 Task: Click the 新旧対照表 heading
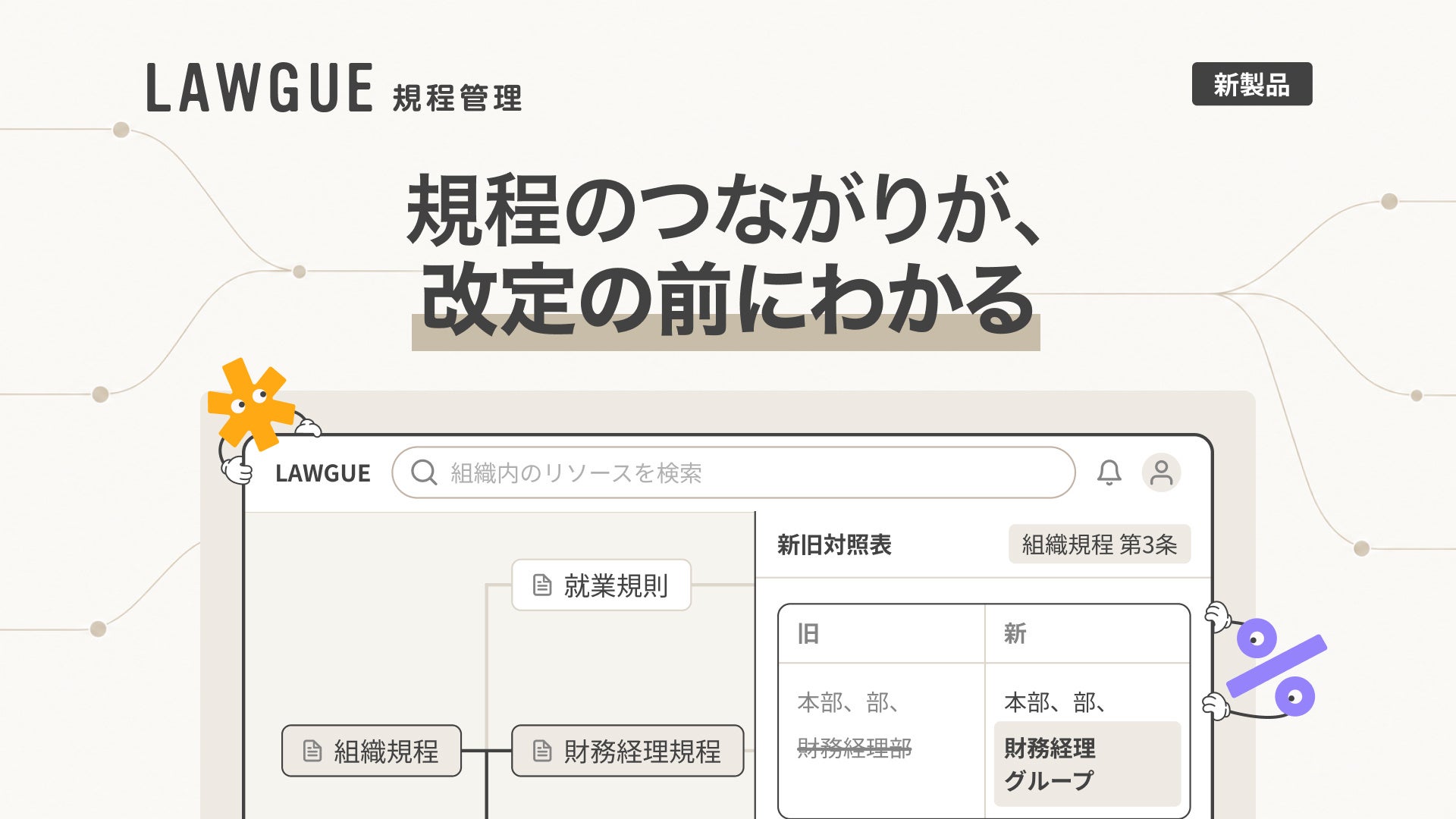click(834, 544)
